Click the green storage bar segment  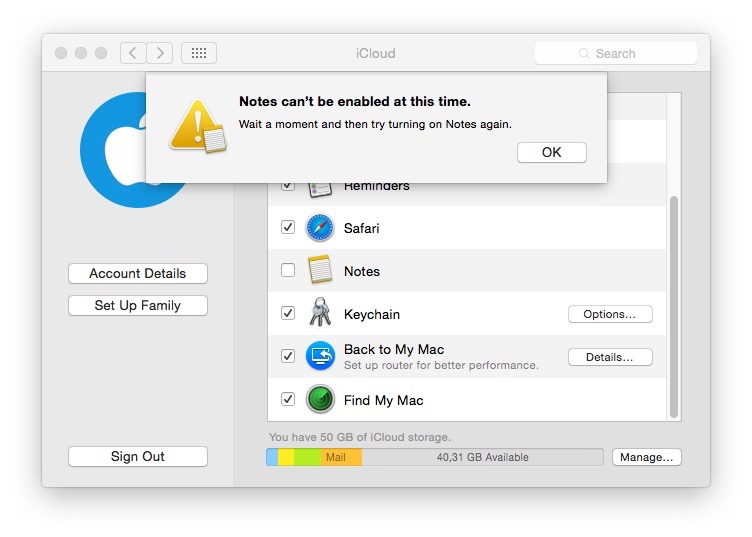tap(307, 457)
